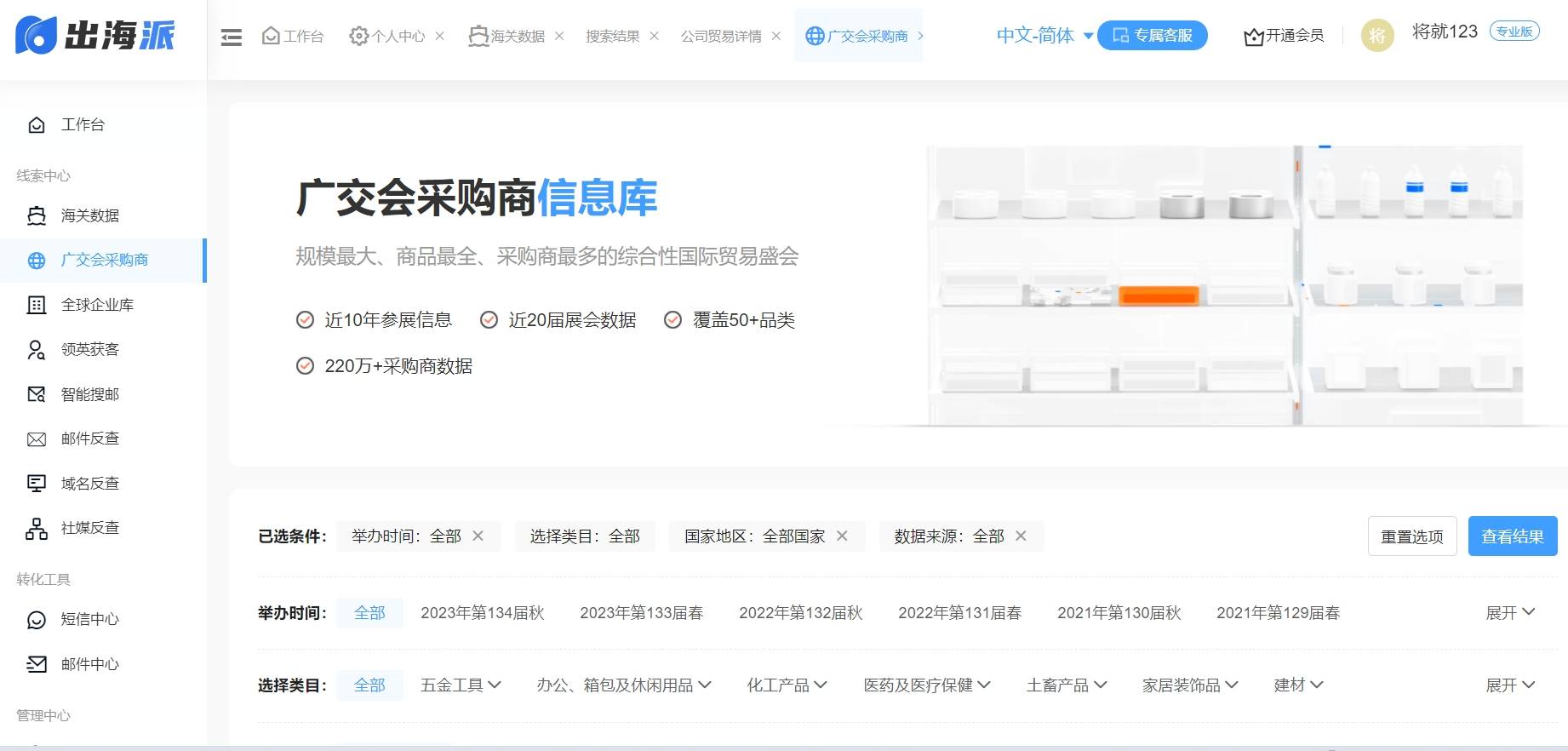Expand the 建材 category dropdown
1568x751 pixels.
[1298, 685]
